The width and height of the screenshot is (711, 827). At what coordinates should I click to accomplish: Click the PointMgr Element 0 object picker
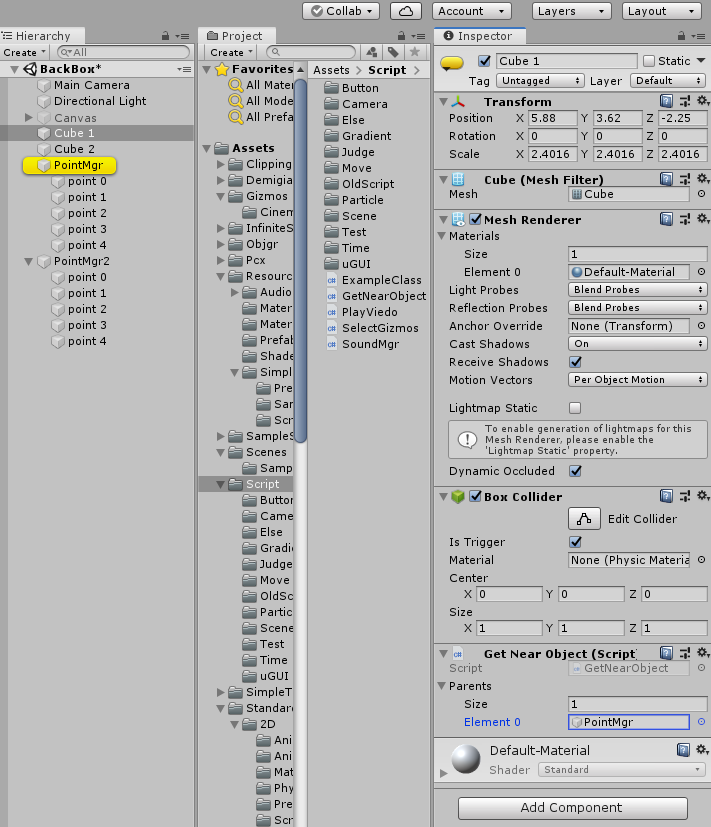coord(702,722)
